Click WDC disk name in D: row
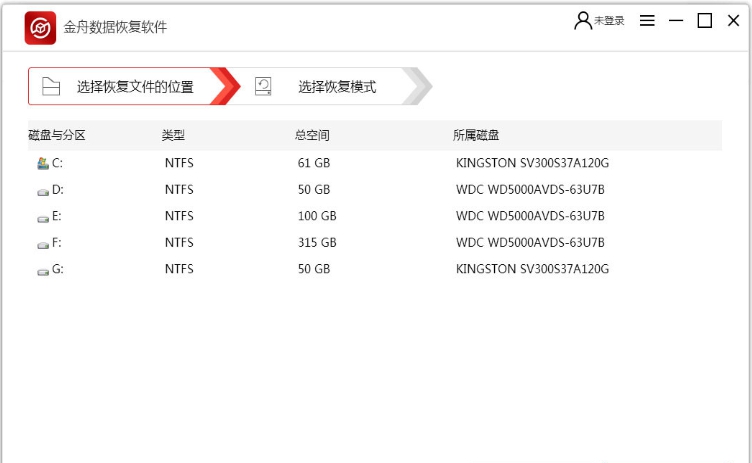 coord(530,190)
